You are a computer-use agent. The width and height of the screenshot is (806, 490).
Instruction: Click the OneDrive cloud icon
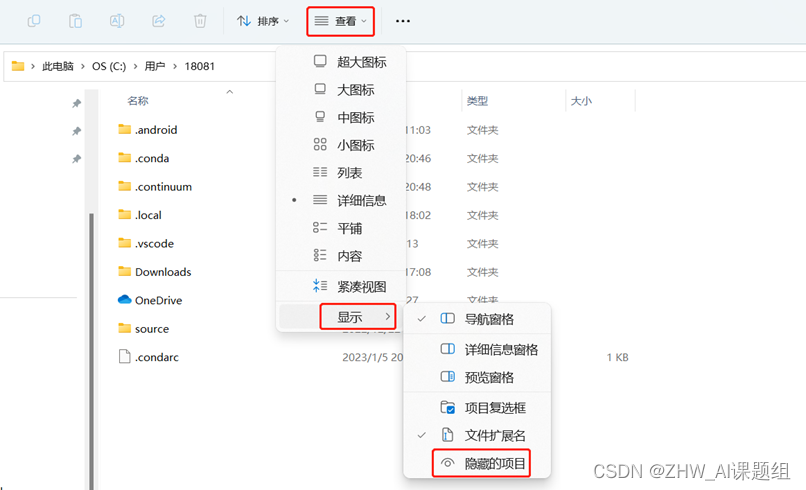(x=124, y=299)
